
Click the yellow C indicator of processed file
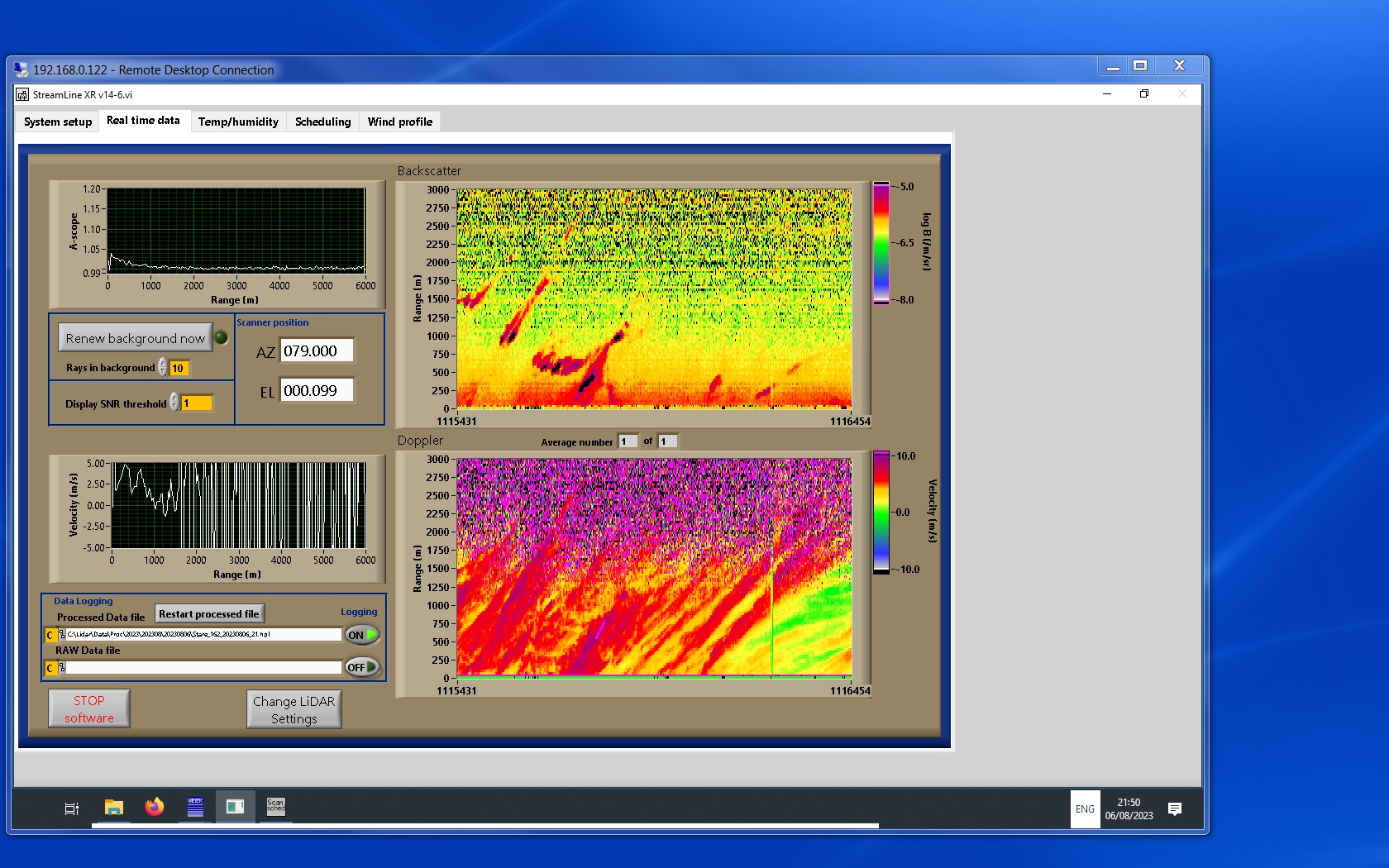point(50,635)
